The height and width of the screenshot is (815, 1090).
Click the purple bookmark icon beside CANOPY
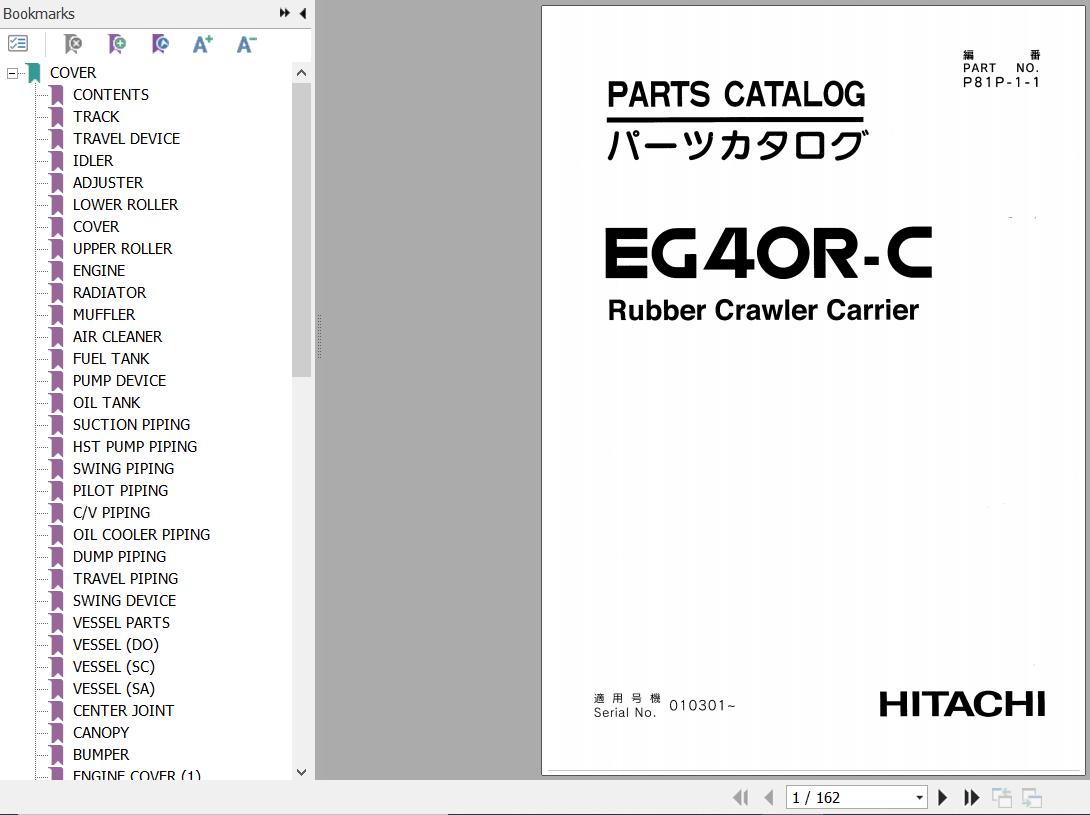(57, 733)
